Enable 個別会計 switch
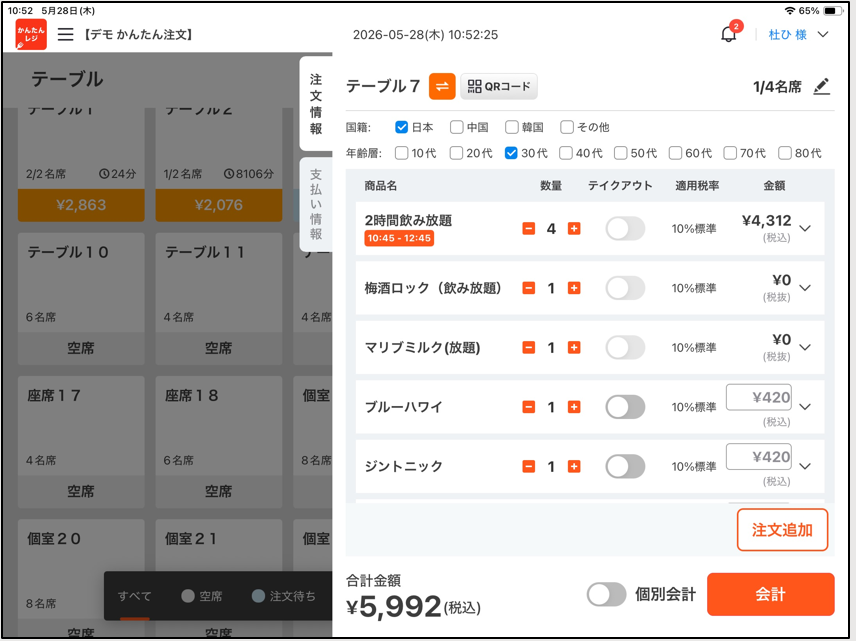856x641 pixels. pyautogui.click(x=607, y=594)
